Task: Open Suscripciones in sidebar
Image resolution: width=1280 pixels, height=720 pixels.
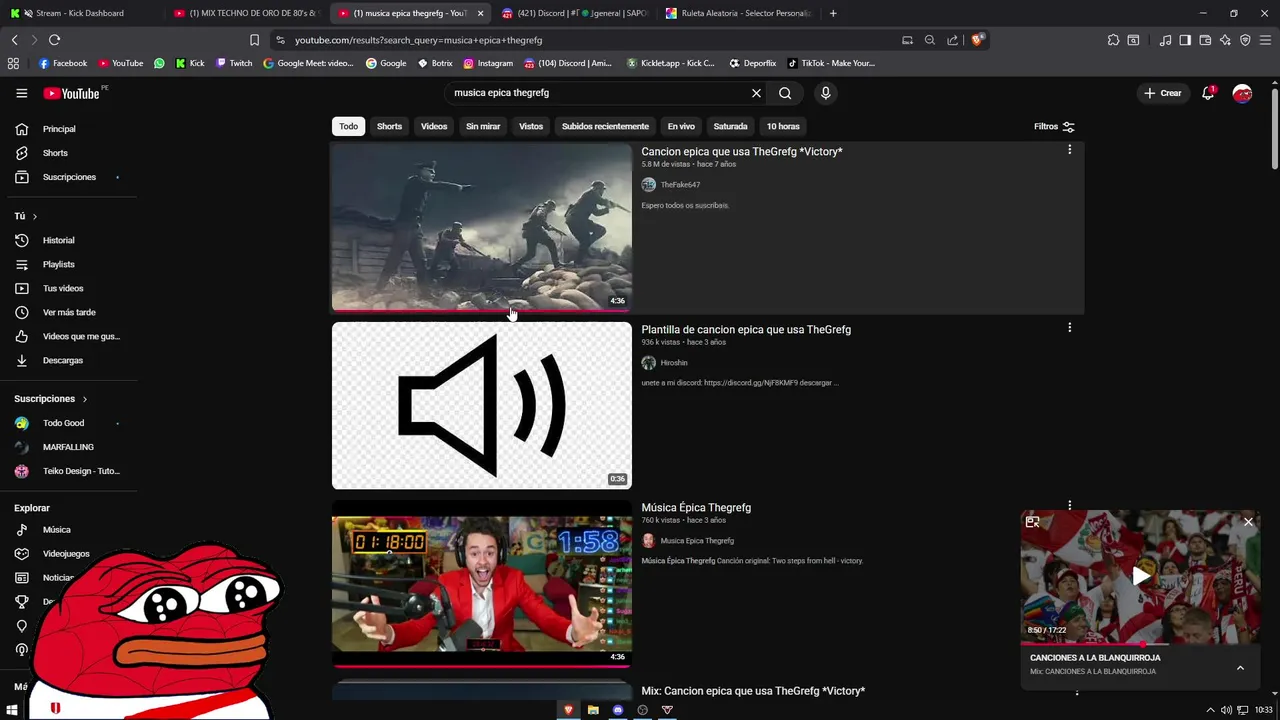Action: (68, 177)
